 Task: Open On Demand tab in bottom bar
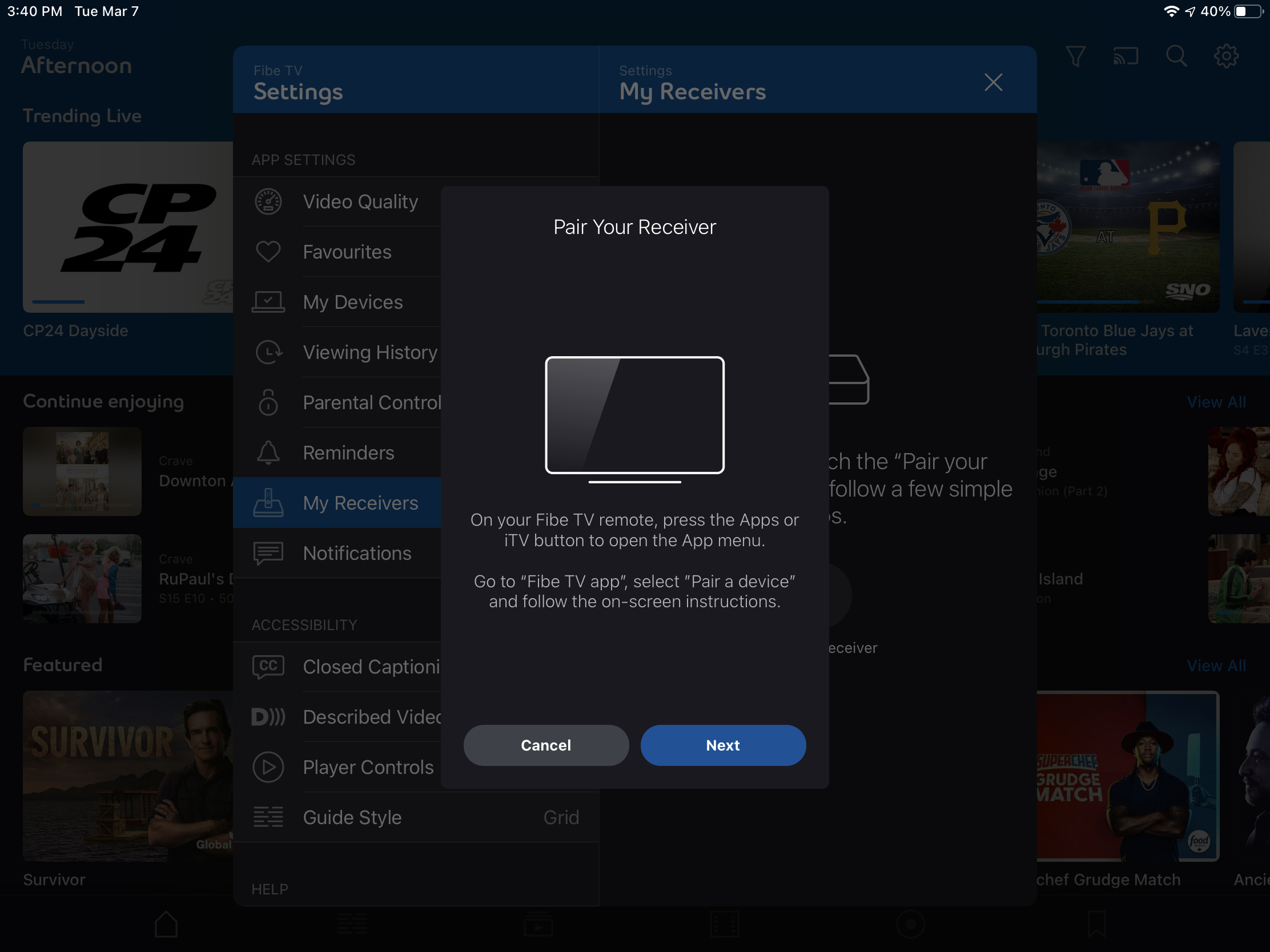(538, 924)
